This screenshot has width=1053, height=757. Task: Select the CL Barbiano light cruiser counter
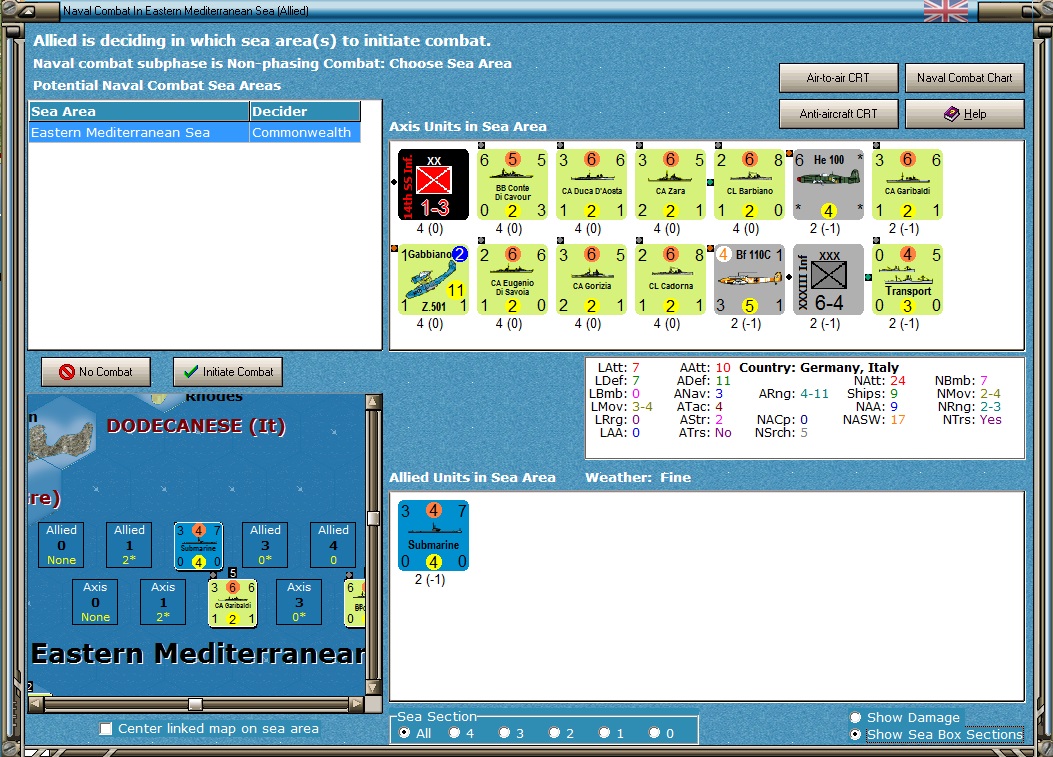(749, 184)
